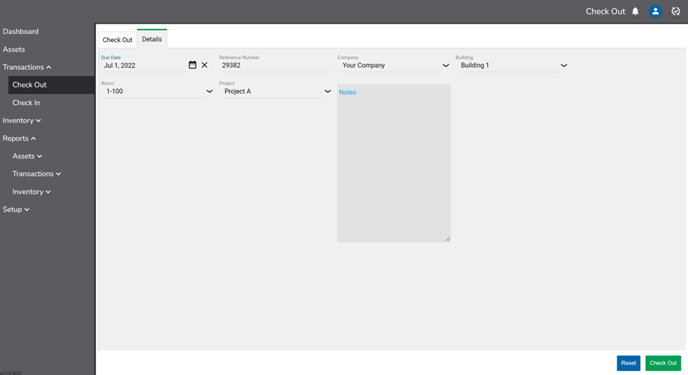Expand Assets under Reports
688x375 pixels.
pyautogui.click(x=27, y=156)
